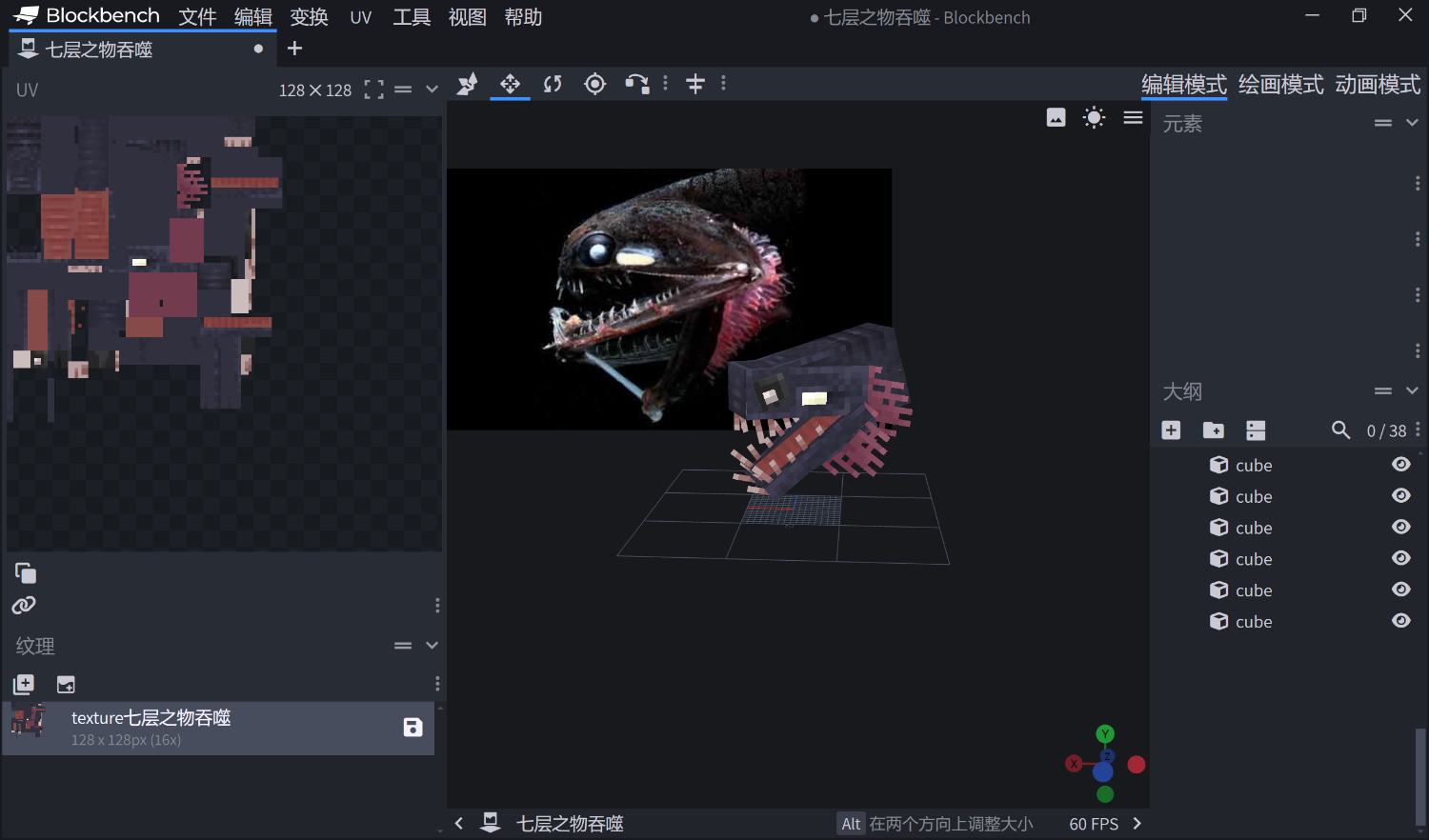
Task: Switch to 编辑模式 edit mode
Action: [1184, 85]
